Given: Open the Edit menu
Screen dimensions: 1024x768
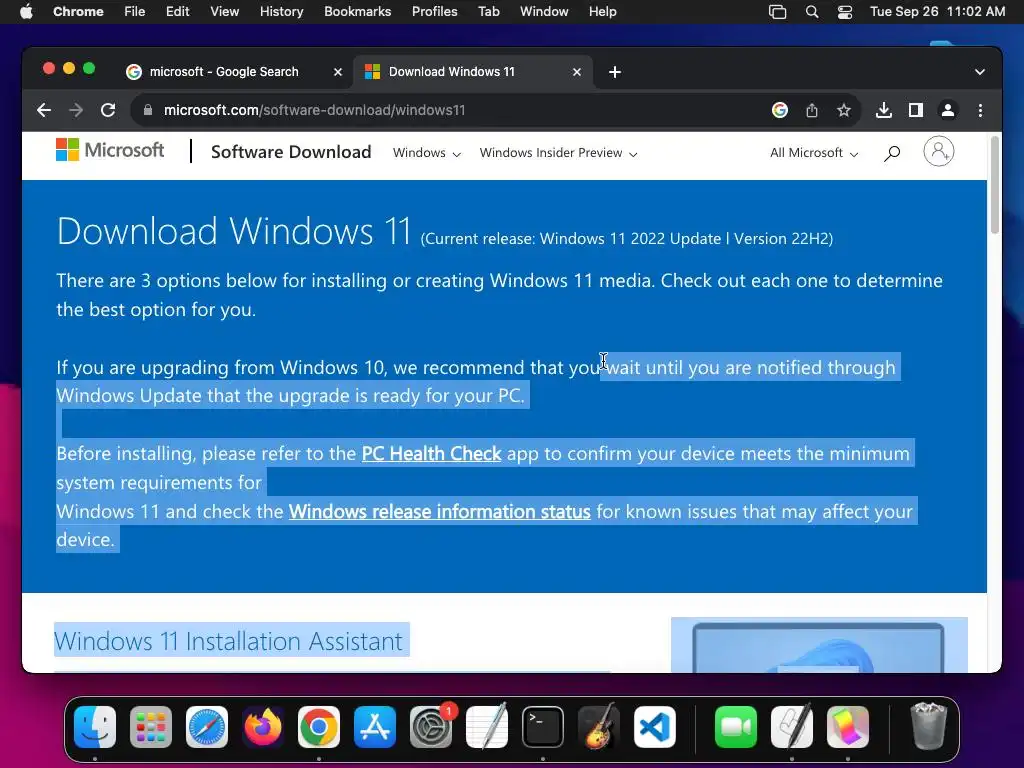Looking at the screenshot, I should [178, 12].
